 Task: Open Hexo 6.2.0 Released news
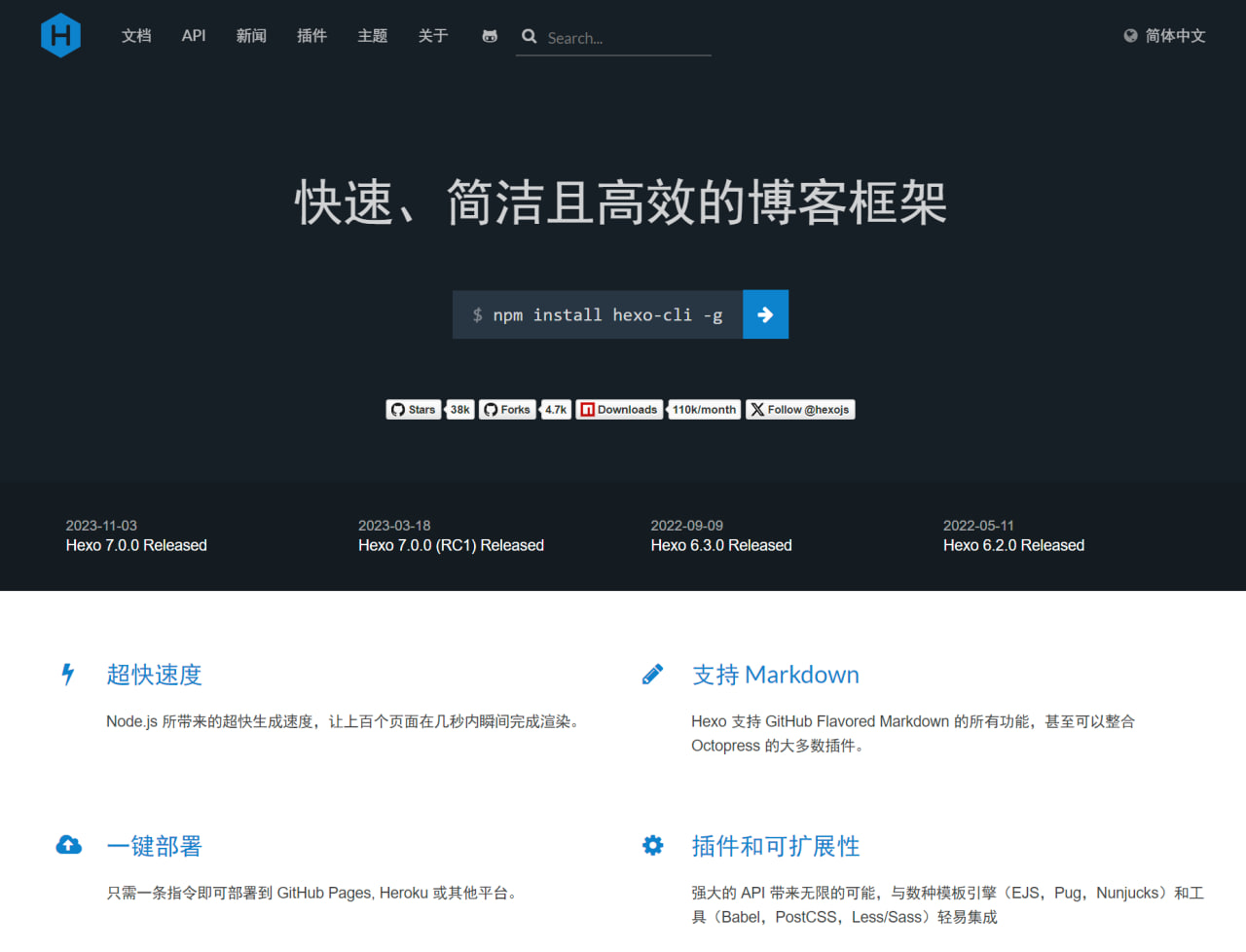tap(1013, 545)
